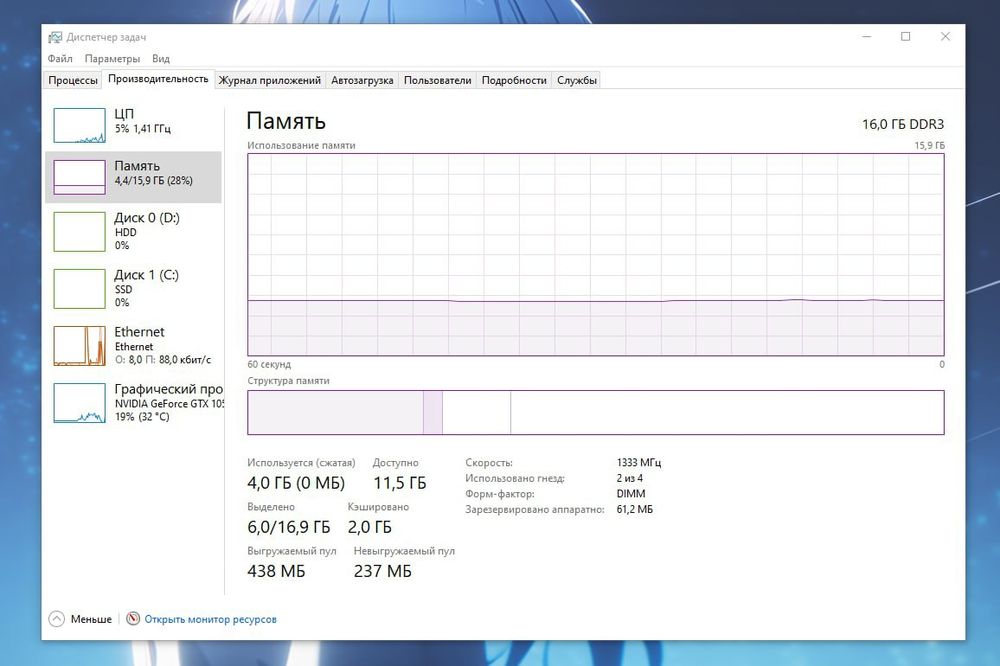Image resolution: width=1000 pixels, height=666 pixels.
Task: Click the 1333 МГц speed value
Action: pos(639,462)
